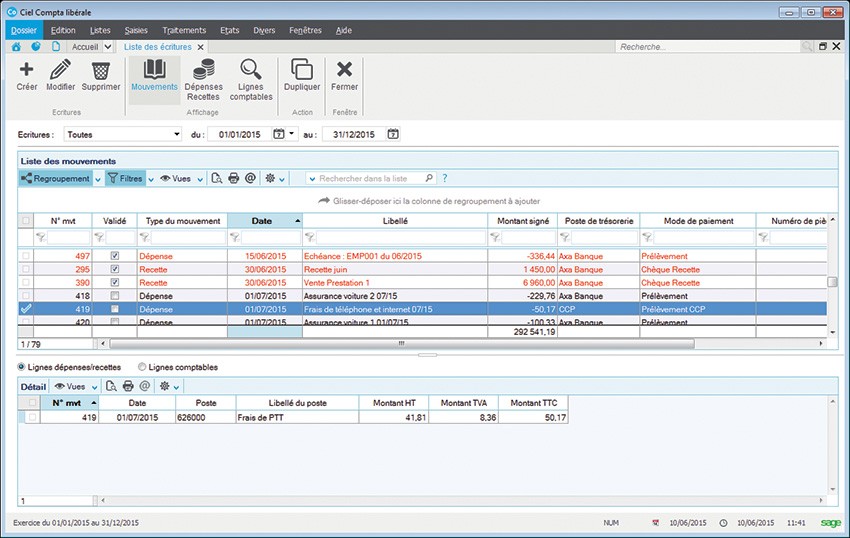The image size is (850, 538).
Task: Click the Créer plus icon
Action: tap(26, 69)
